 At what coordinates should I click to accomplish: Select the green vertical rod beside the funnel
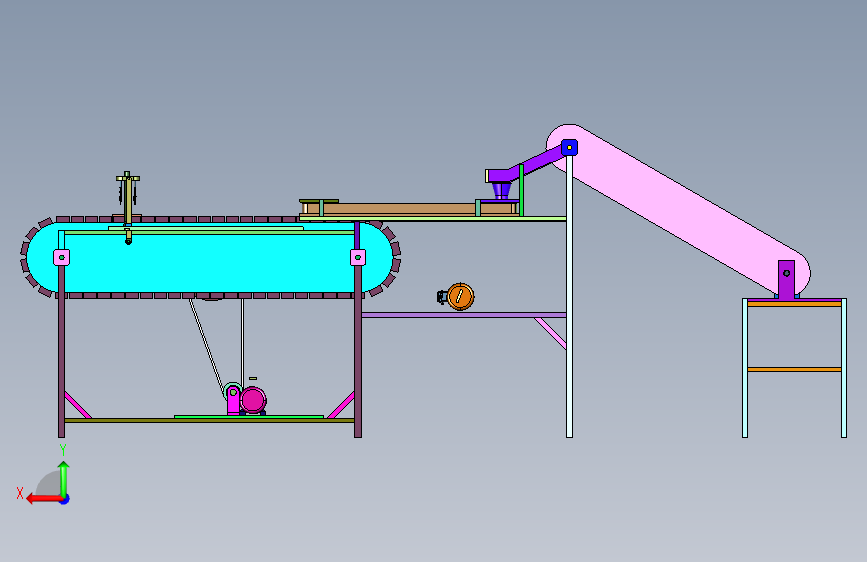point(521,190)
